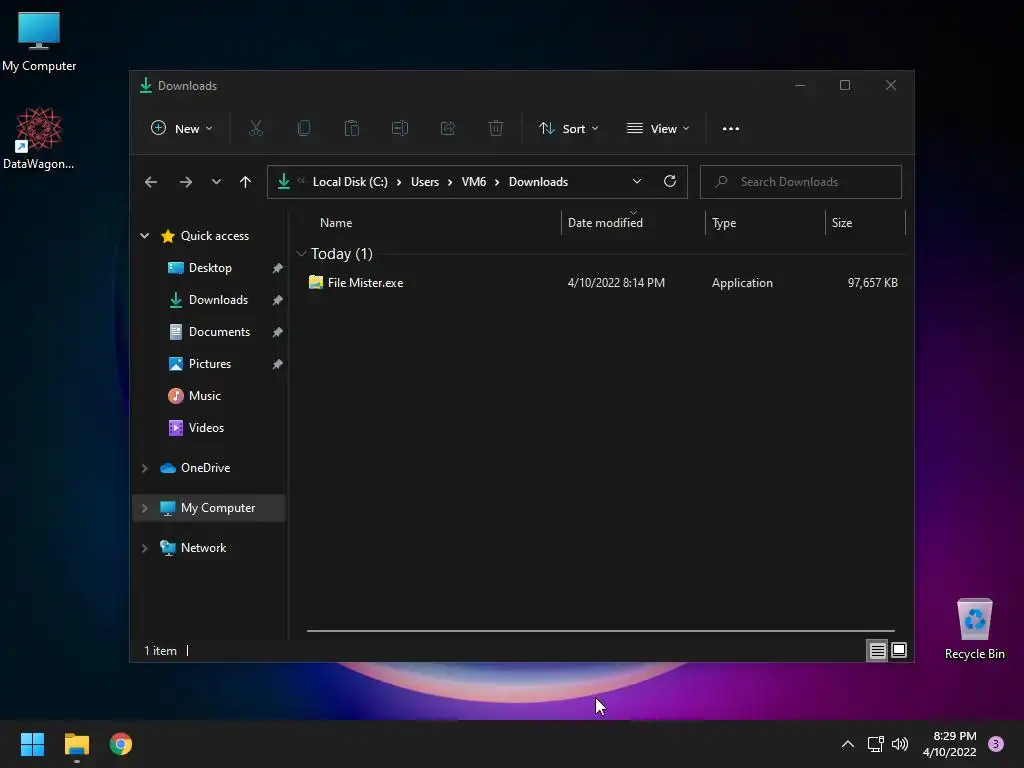The width and height of the screenshot is (1024, 768).
Task: Click the horizontal scrollbar in file list
Action: (600, 631)
